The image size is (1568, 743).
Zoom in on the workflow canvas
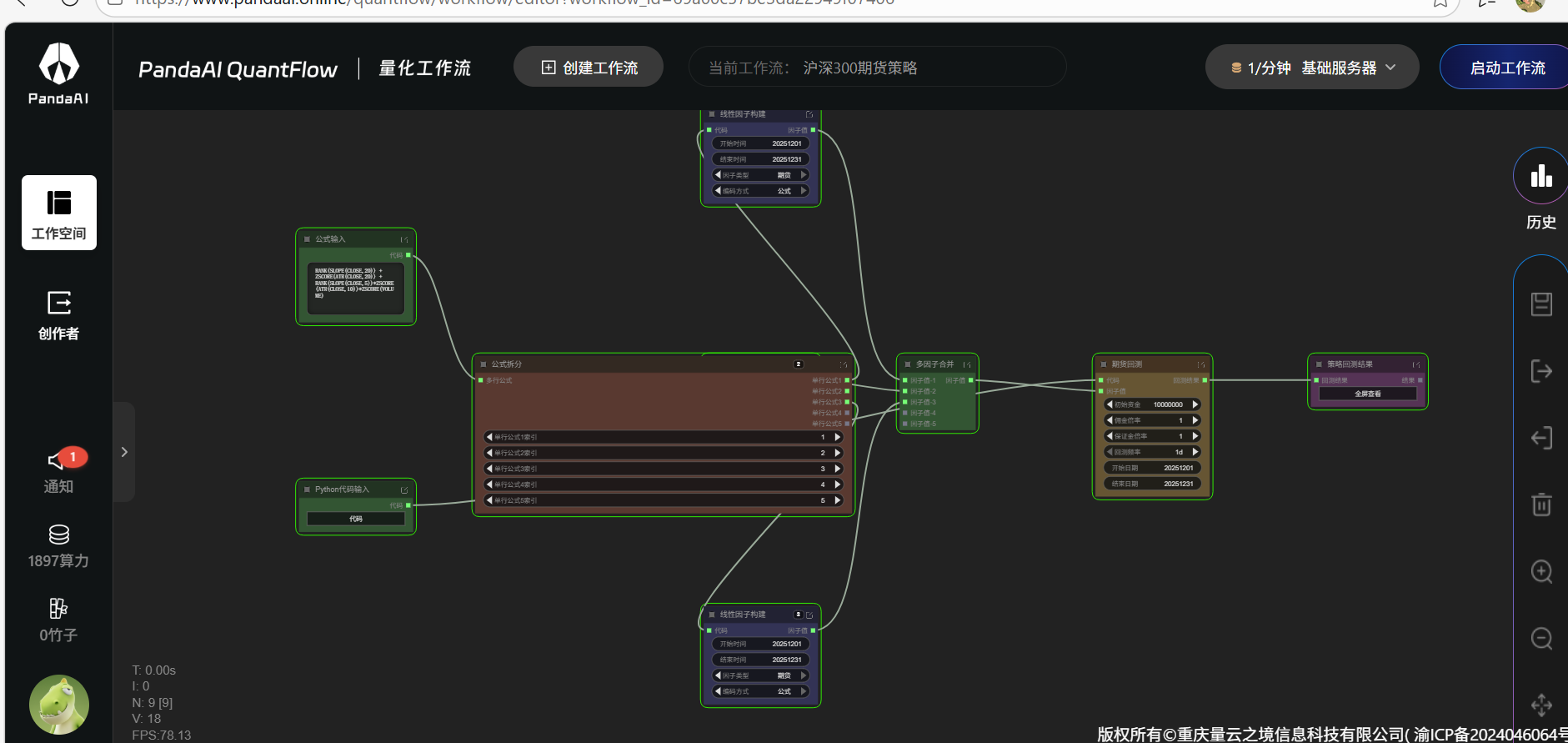[x=1541, y=571]
